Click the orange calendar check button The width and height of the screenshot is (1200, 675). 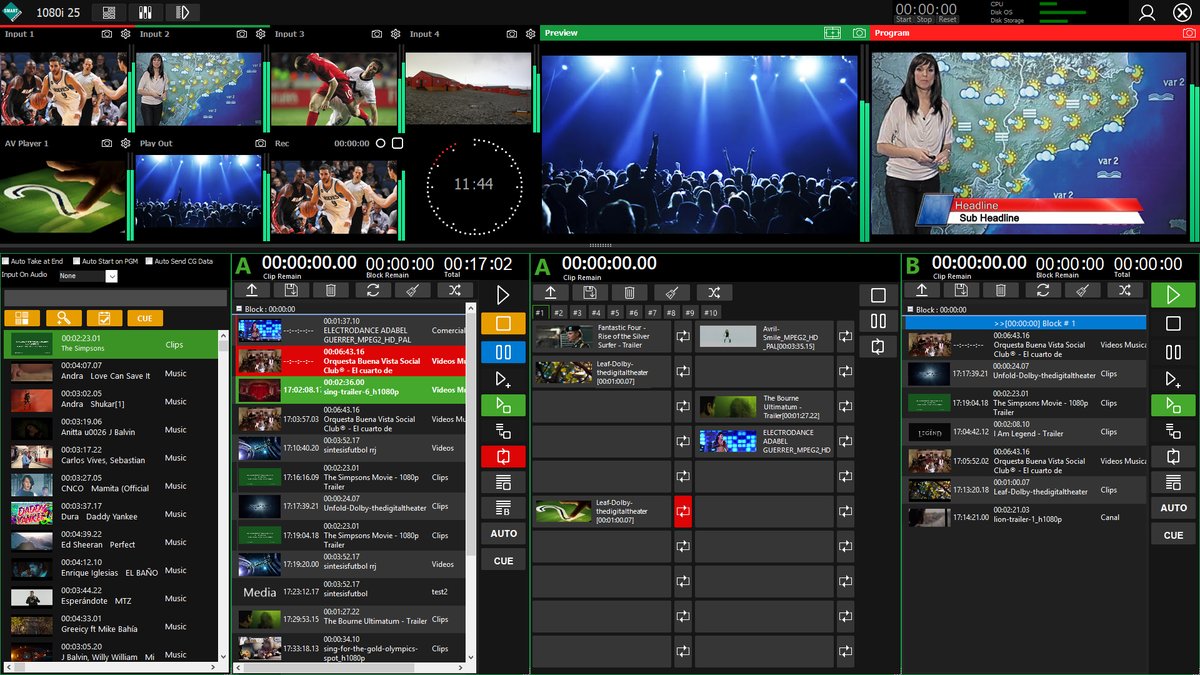[x=103, y=318]
